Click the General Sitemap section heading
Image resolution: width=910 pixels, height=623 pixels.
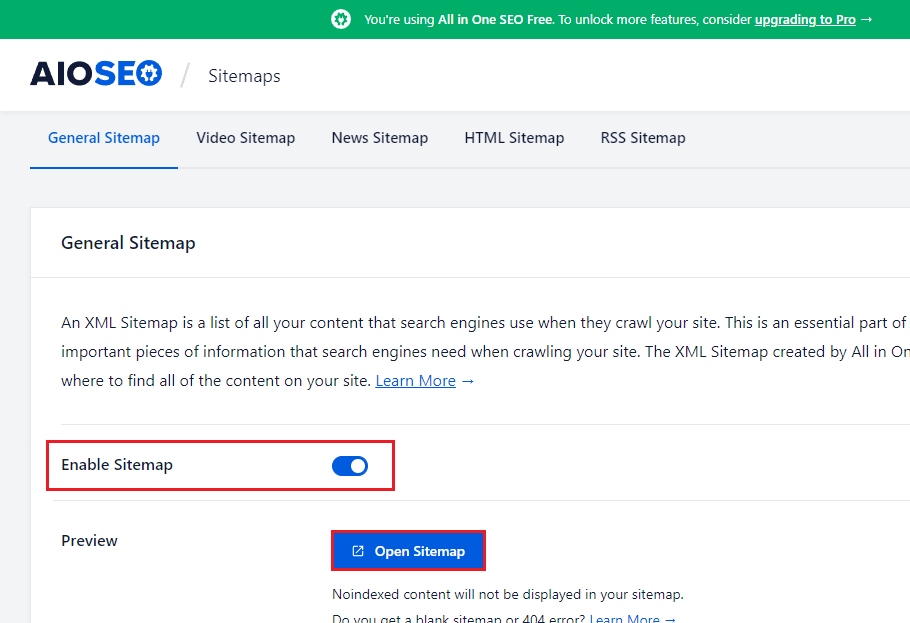pyautogui.click(x=128, y=243)
